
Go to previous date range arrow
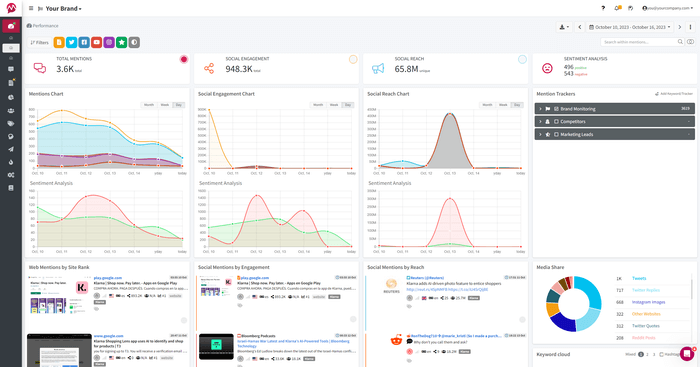[x=579, y=27]
